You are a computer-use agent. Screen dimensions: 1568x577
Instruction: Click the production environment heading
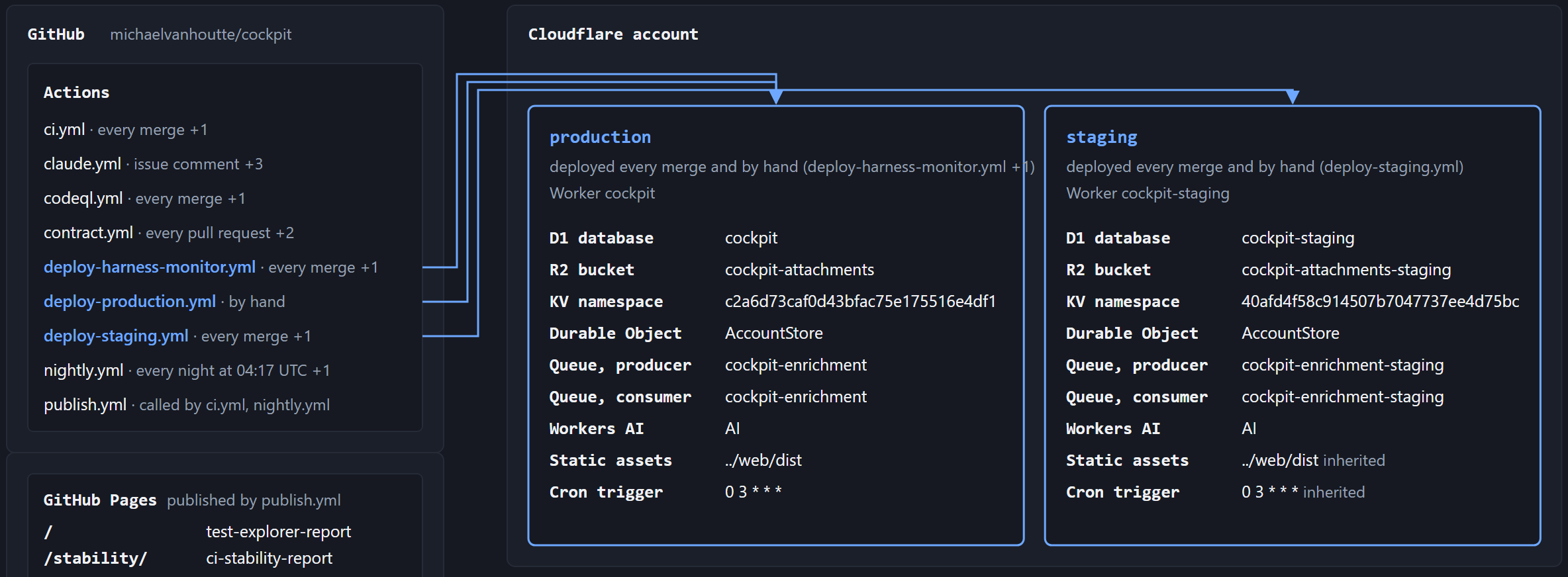[600, 137]
